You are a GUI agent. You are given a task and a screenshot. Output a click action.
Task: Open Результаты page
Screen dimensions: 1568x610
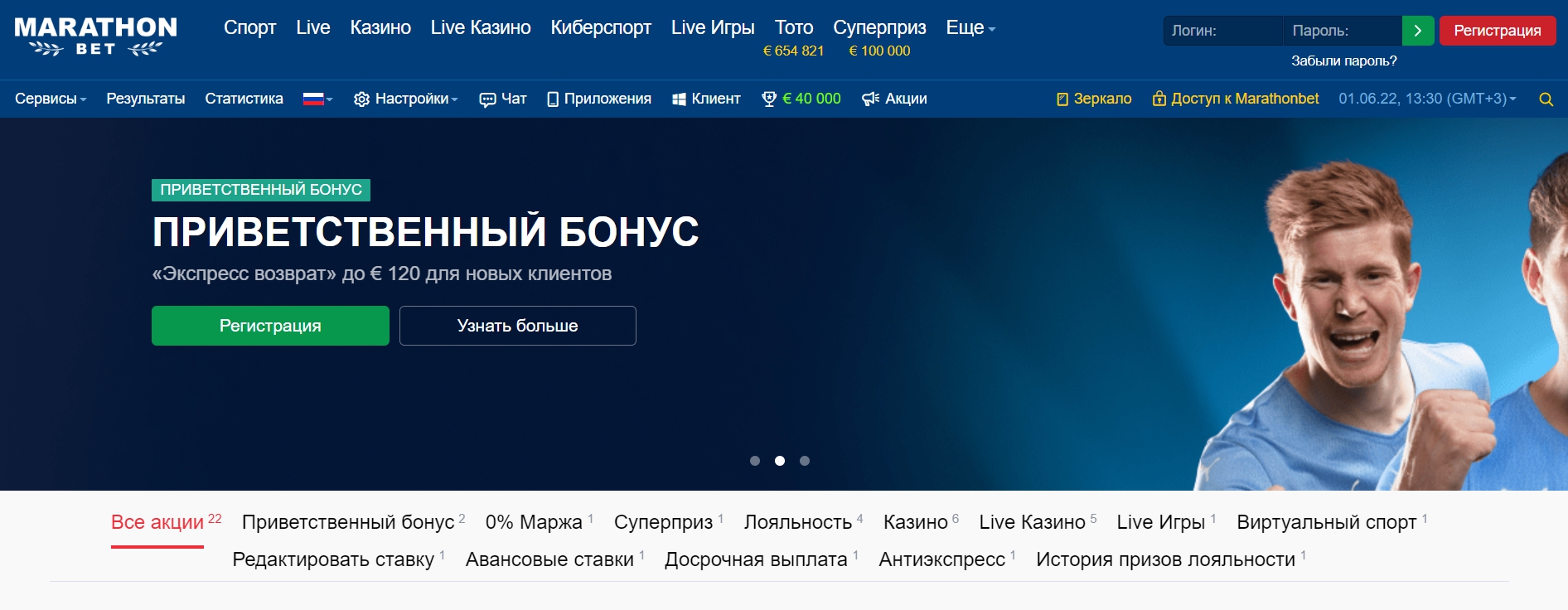tap(146, 99)
